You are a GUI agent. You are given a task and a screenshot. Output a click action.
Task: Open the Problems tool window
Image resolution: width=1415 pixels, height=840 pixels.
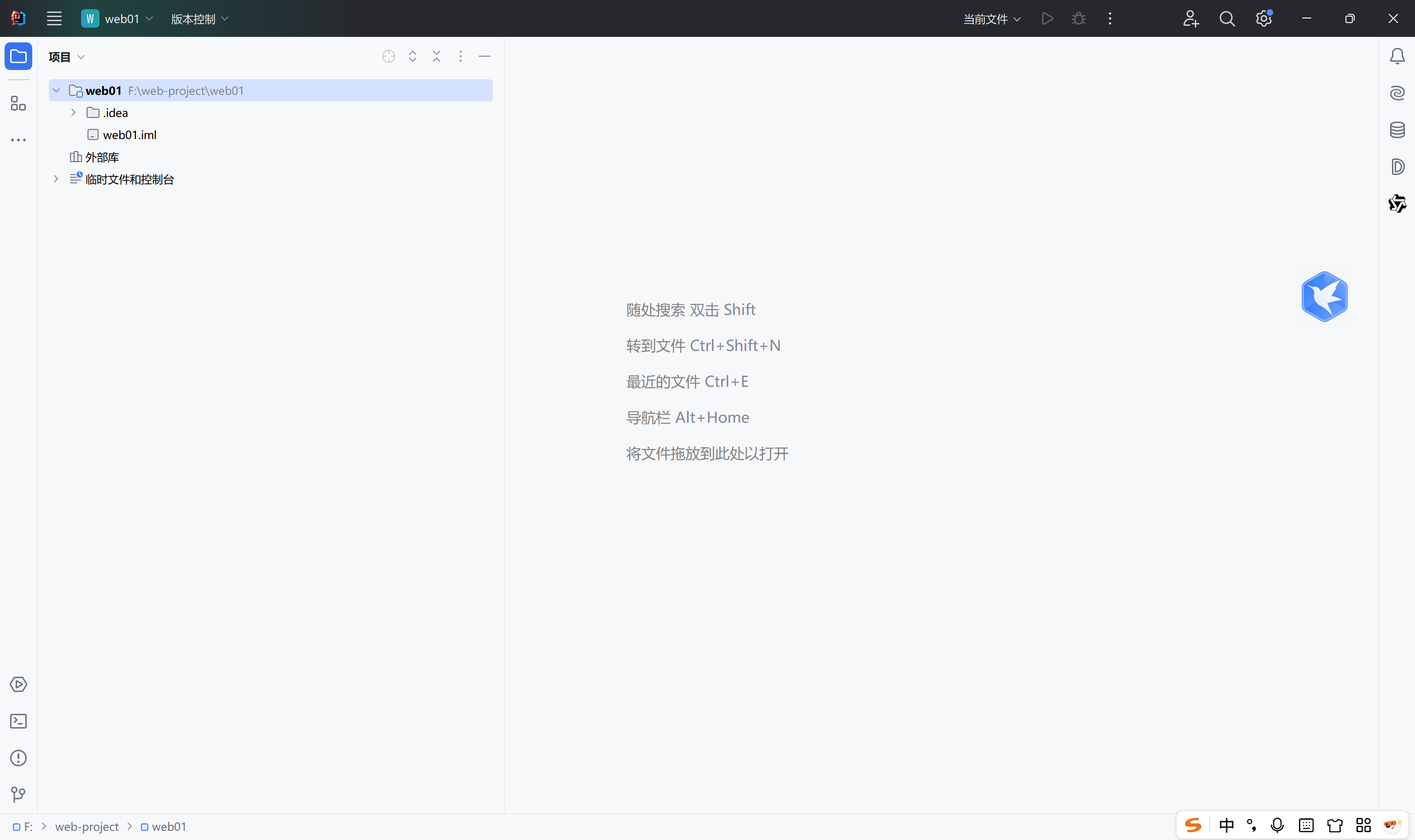pyautogui.click(x=18, y=758)
